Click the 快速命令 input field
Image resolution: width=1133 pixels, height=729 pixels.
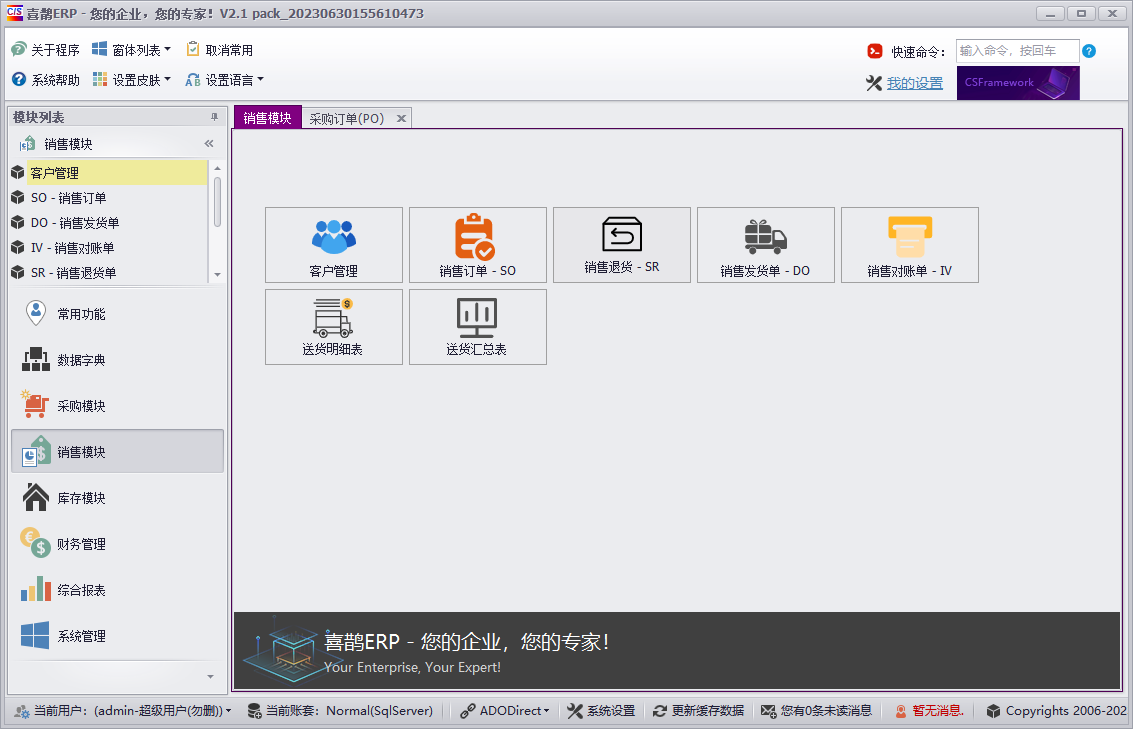1018,50
